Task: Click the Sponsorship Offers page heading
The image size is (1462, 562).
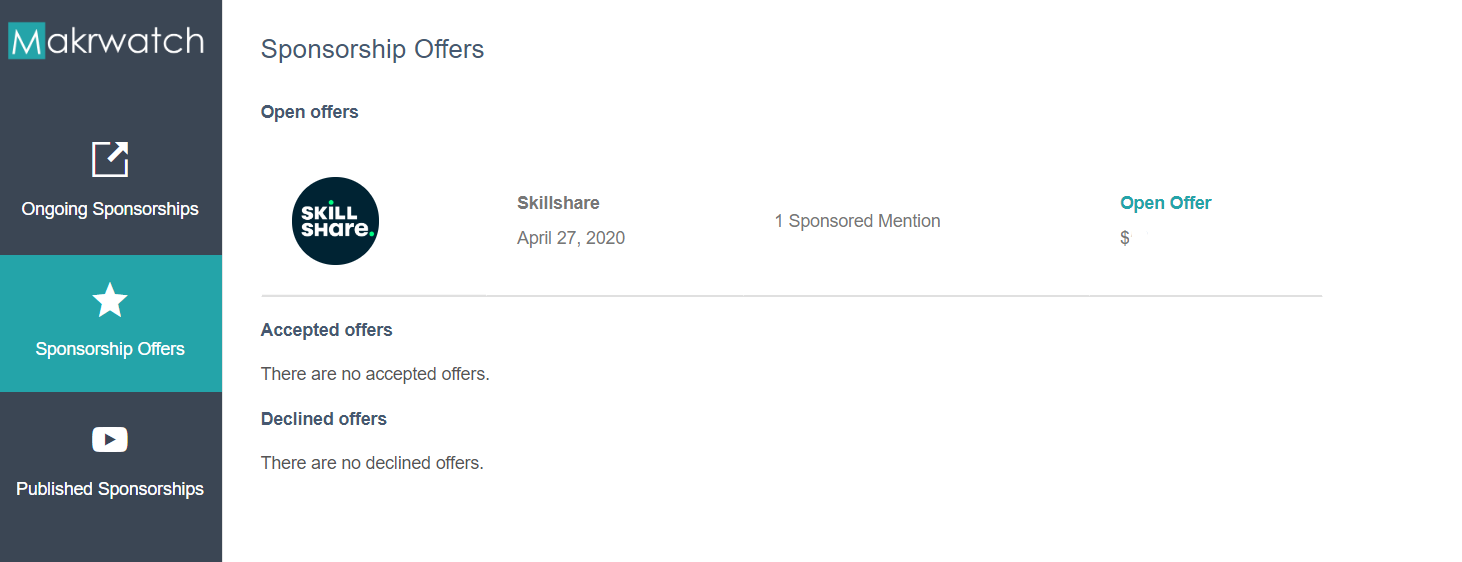Action: pos(372,49)
